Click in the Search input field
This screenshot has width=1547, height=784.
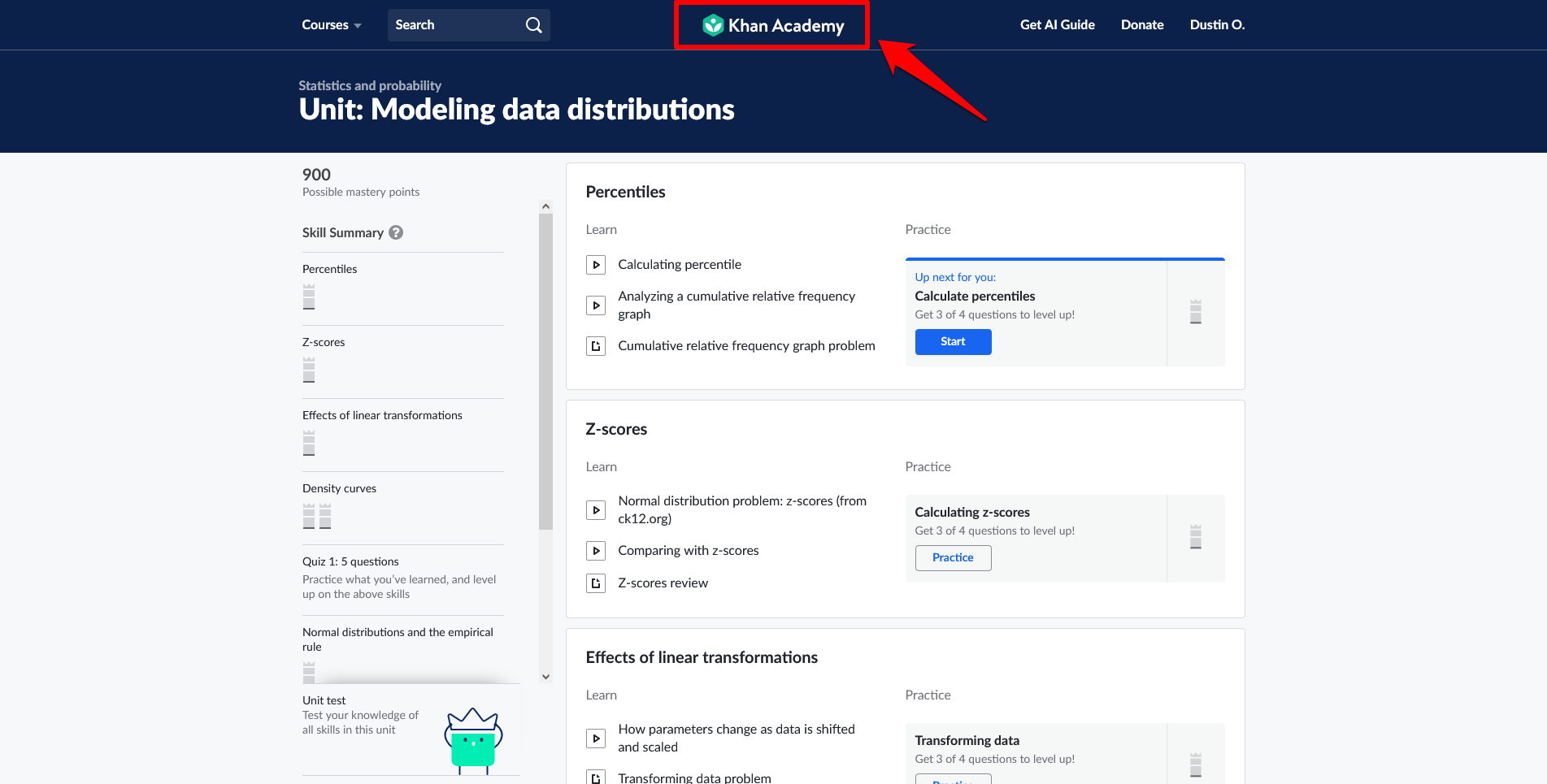point(455,25)
